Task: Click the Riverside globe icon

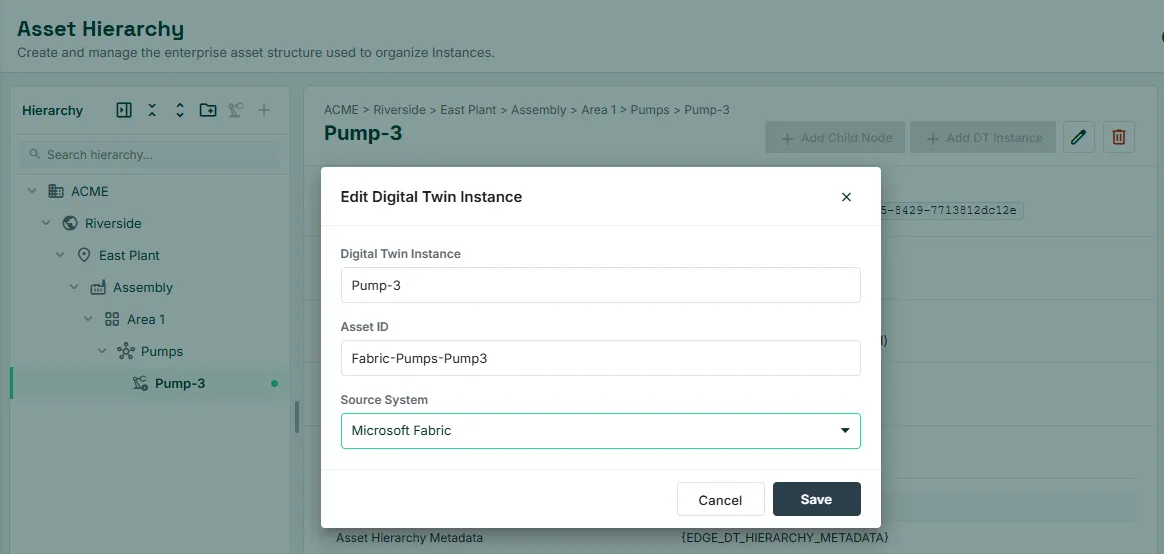Action: coord(70,223)
